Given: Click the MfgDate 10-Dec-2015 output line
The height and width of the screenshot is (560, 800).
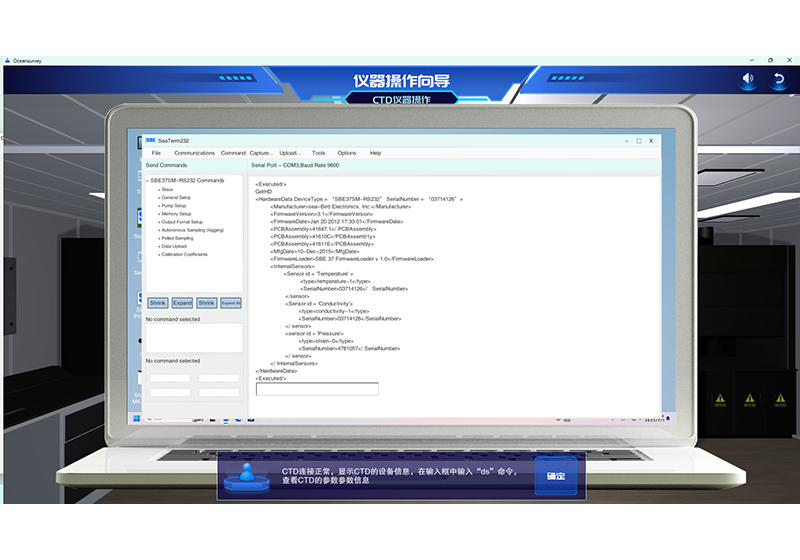Looking at the screenshot, I should click(x=315, y=251).
